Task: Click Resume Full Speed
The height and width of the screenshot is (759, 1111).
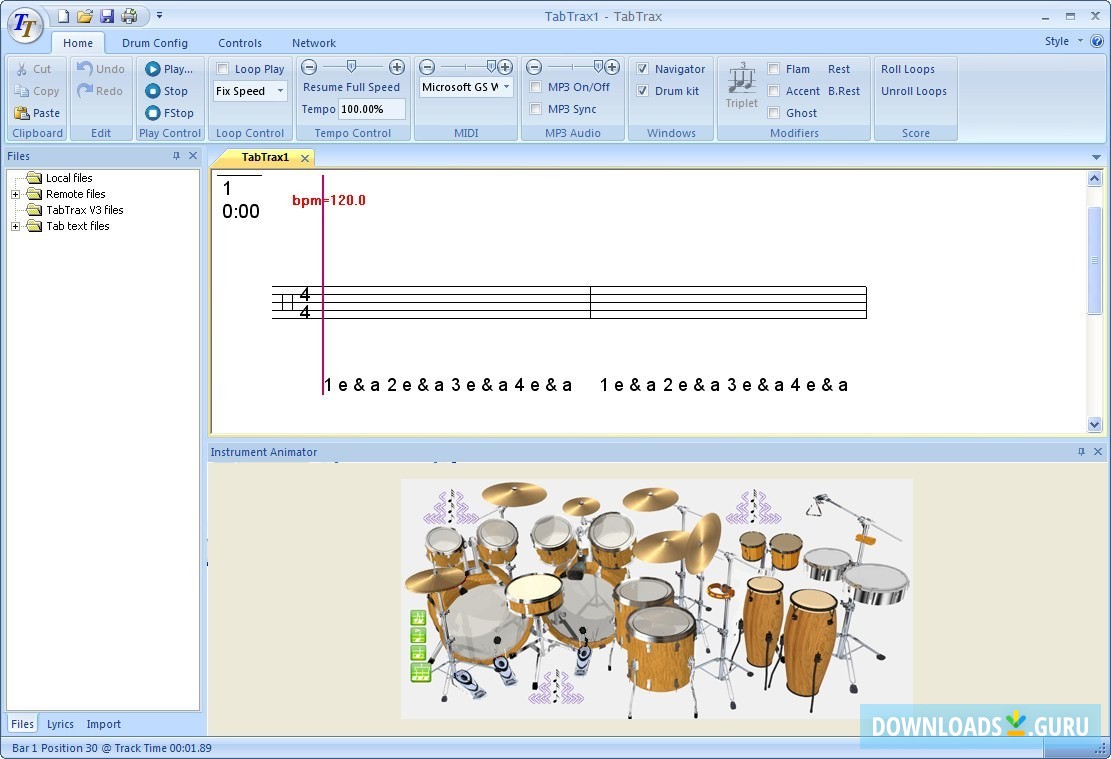Action: click(x=352, y=87)
